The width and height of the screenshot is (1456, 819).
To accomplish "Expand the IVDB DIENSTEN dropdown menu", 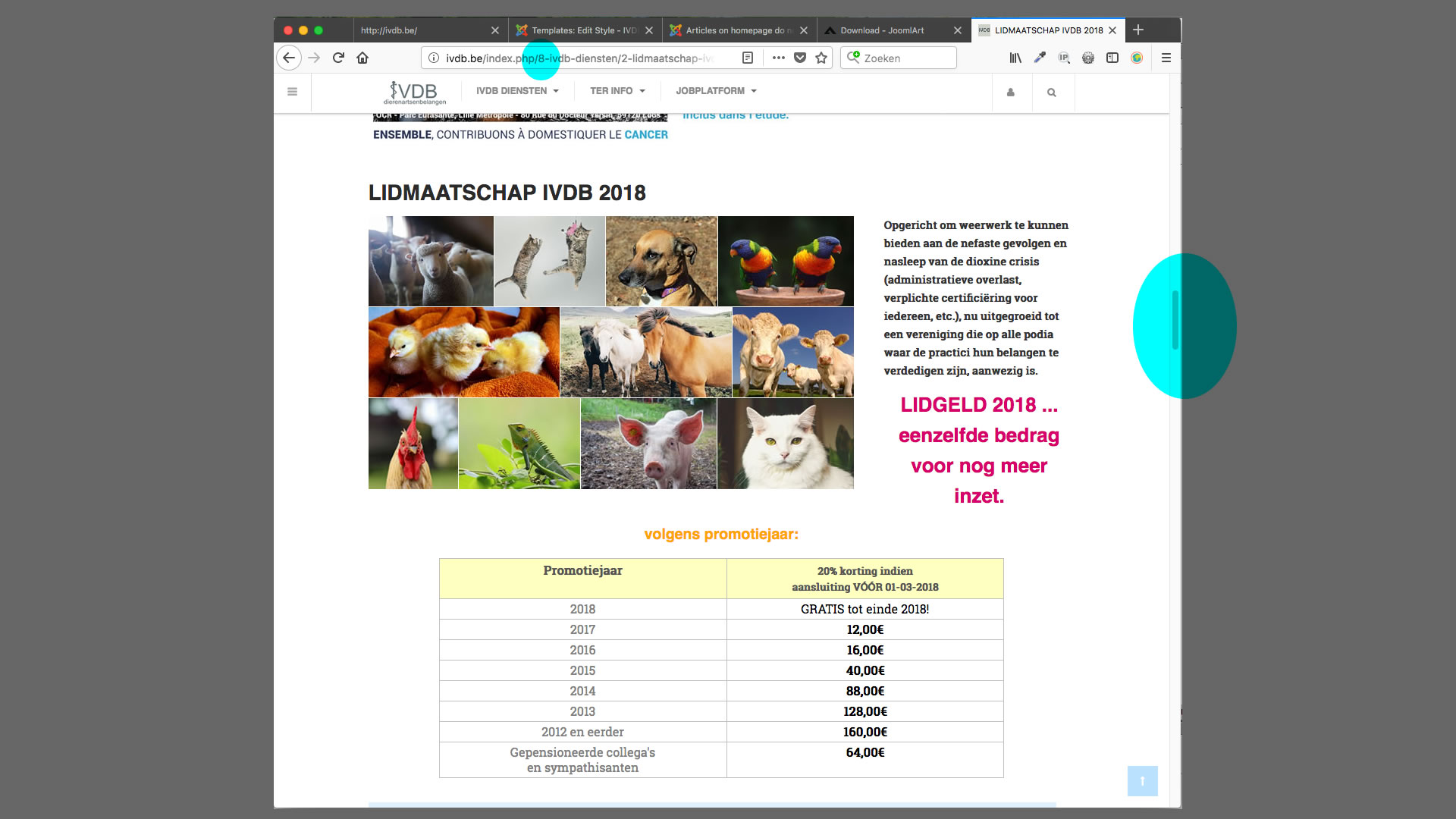I will coord(517,91).
